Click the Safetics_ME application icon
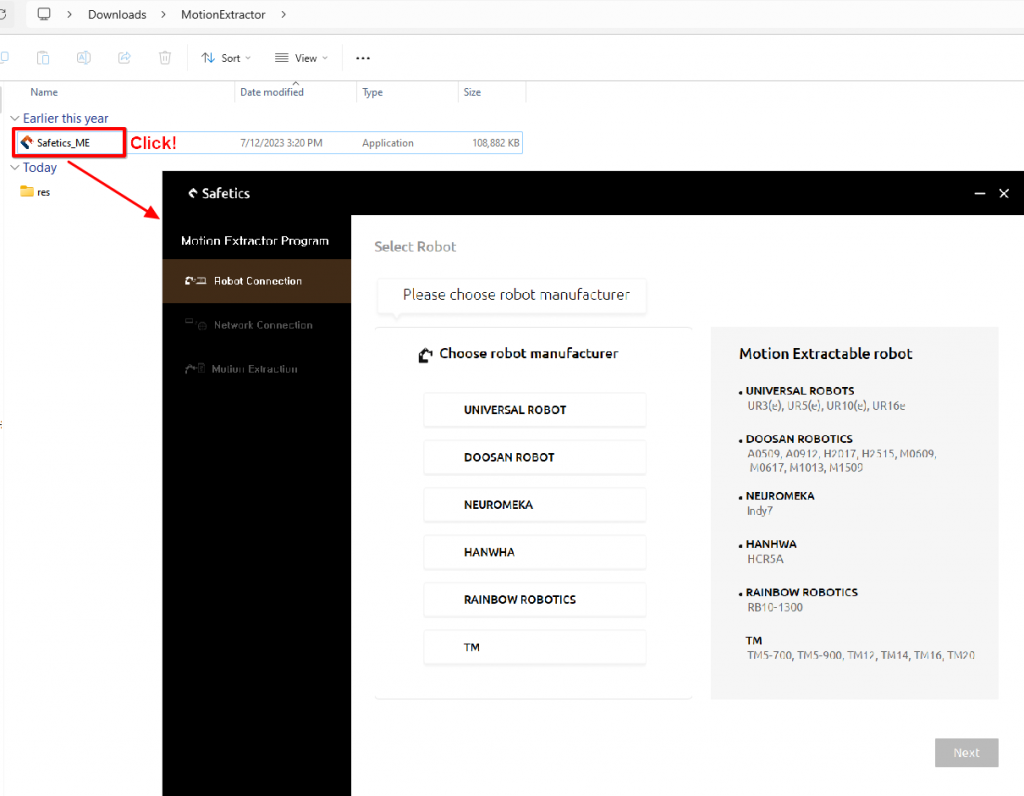 pos(26,142)
